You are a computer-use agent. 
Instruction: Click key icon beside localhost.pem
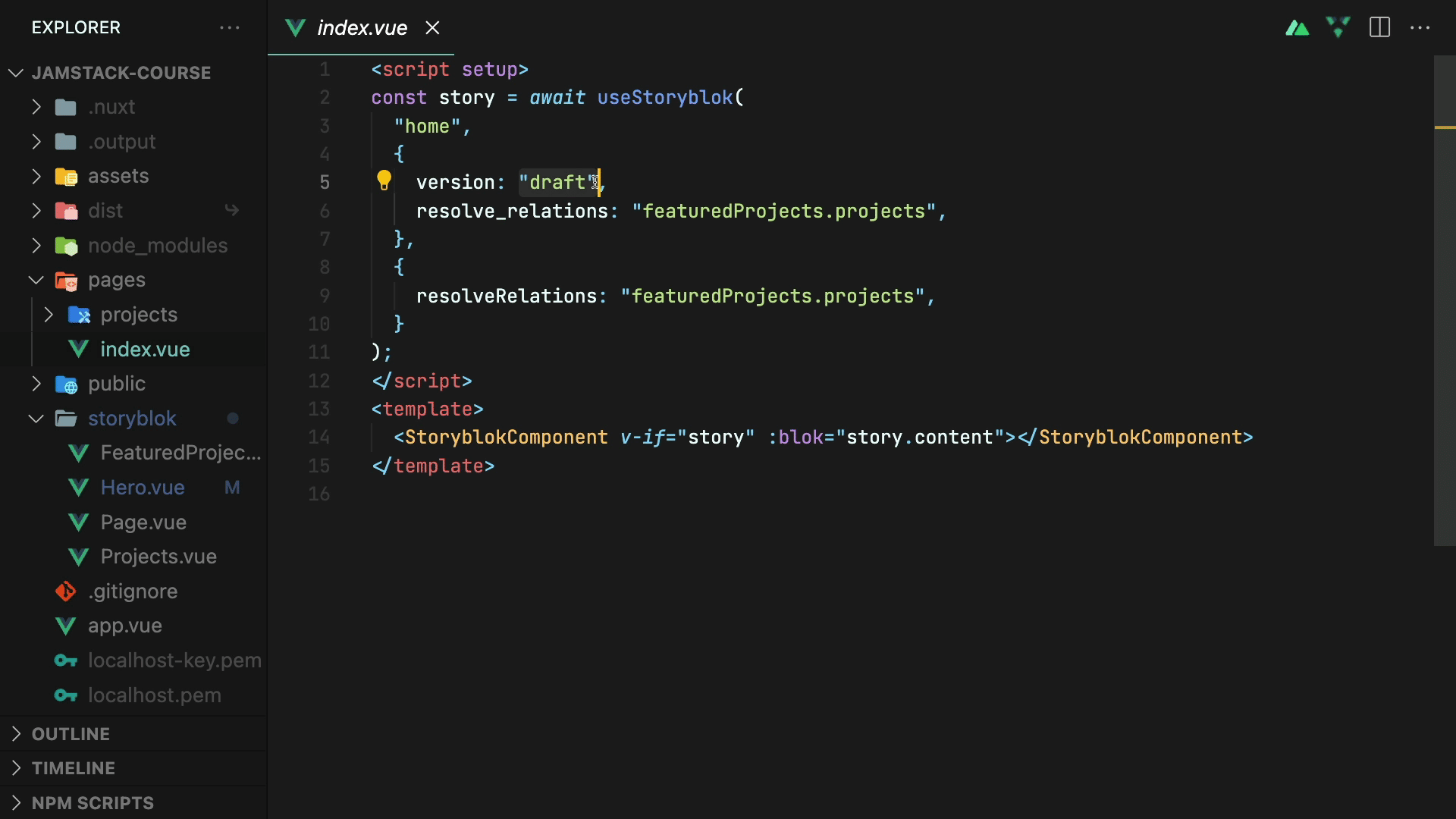pos(66,695)
